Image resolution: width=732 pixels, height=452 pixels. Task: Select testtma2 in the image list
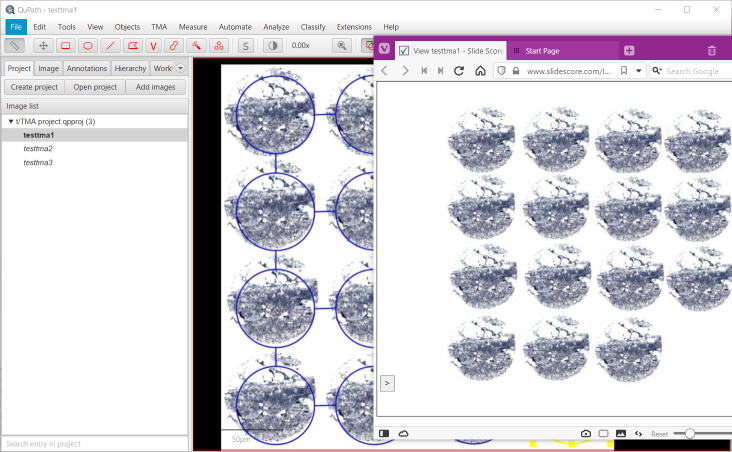coord(38,148)
